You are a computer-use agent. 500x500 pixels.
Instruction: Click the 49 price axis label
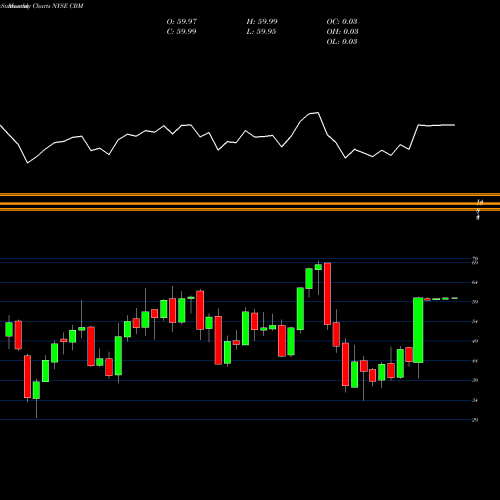click(475, 341)
